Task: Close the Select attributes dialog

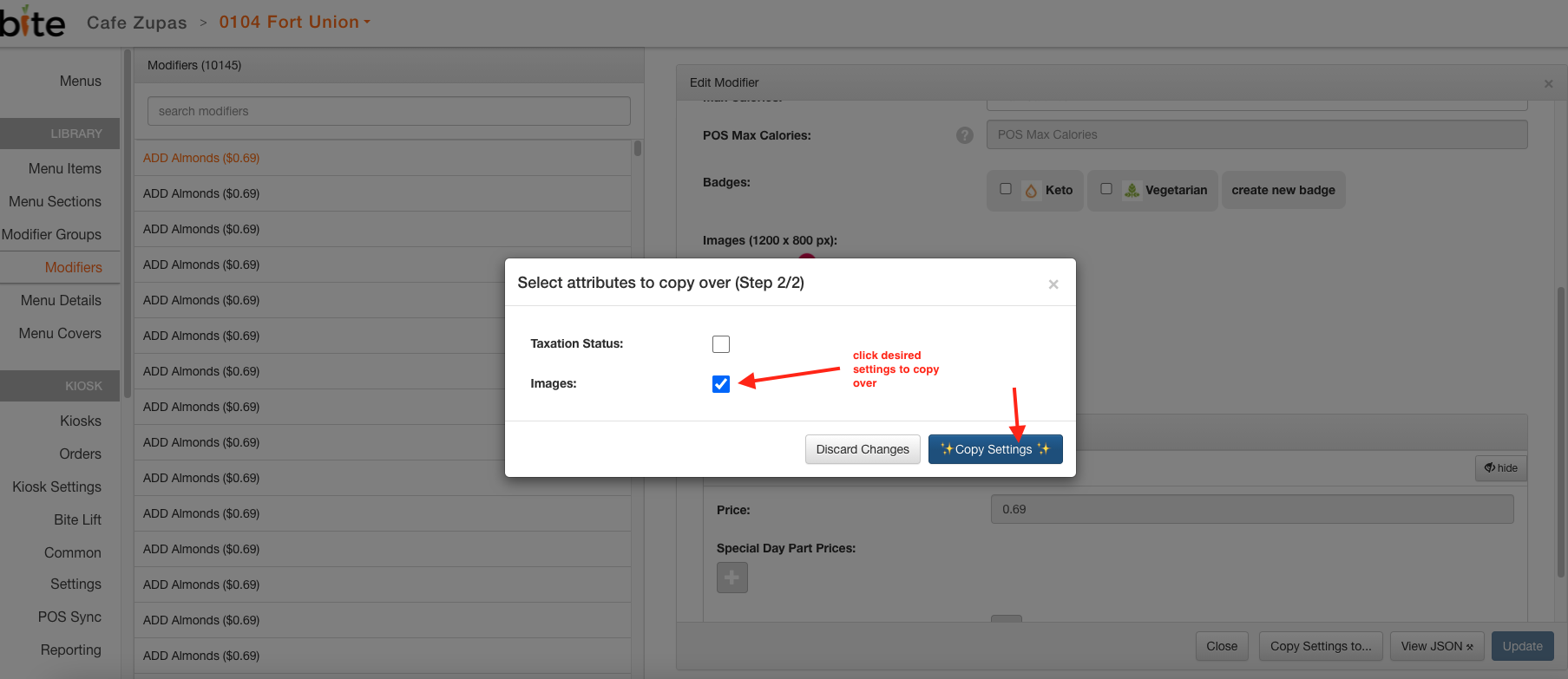Action: coord(1053,284)
